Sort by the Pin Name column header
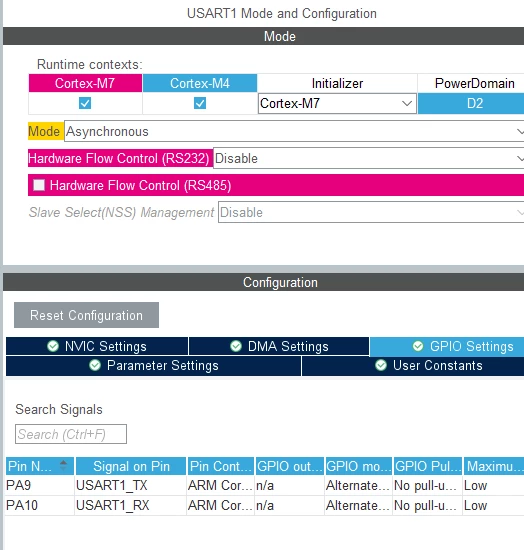Viewport: 524px width, 550px height. [40, 466]
